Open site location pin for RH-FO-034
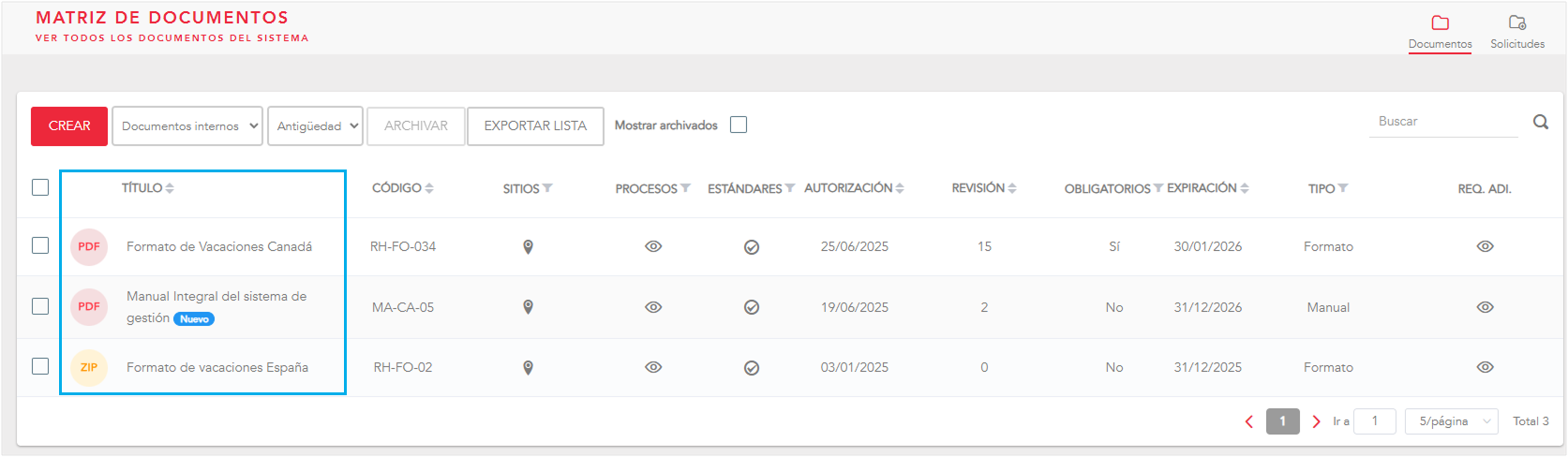 [x=528, y=247]
